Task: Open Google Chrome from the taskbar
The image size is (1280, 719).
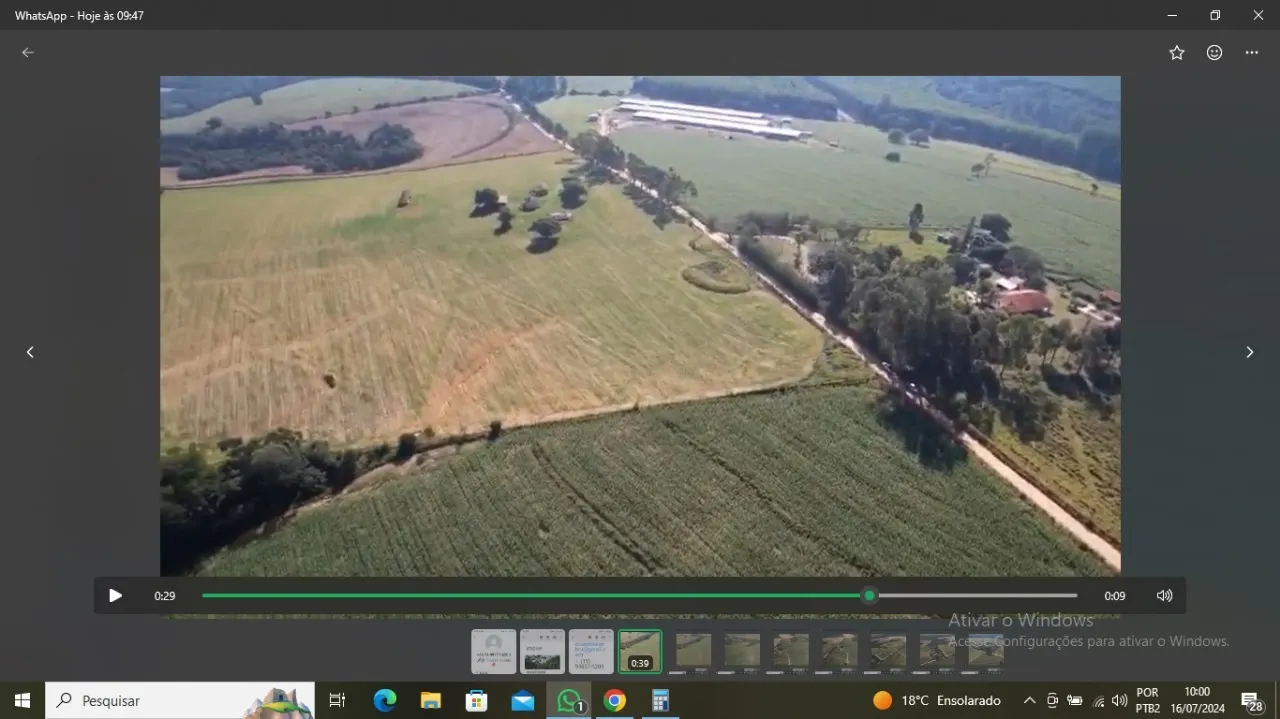Action: pos(615,701)
